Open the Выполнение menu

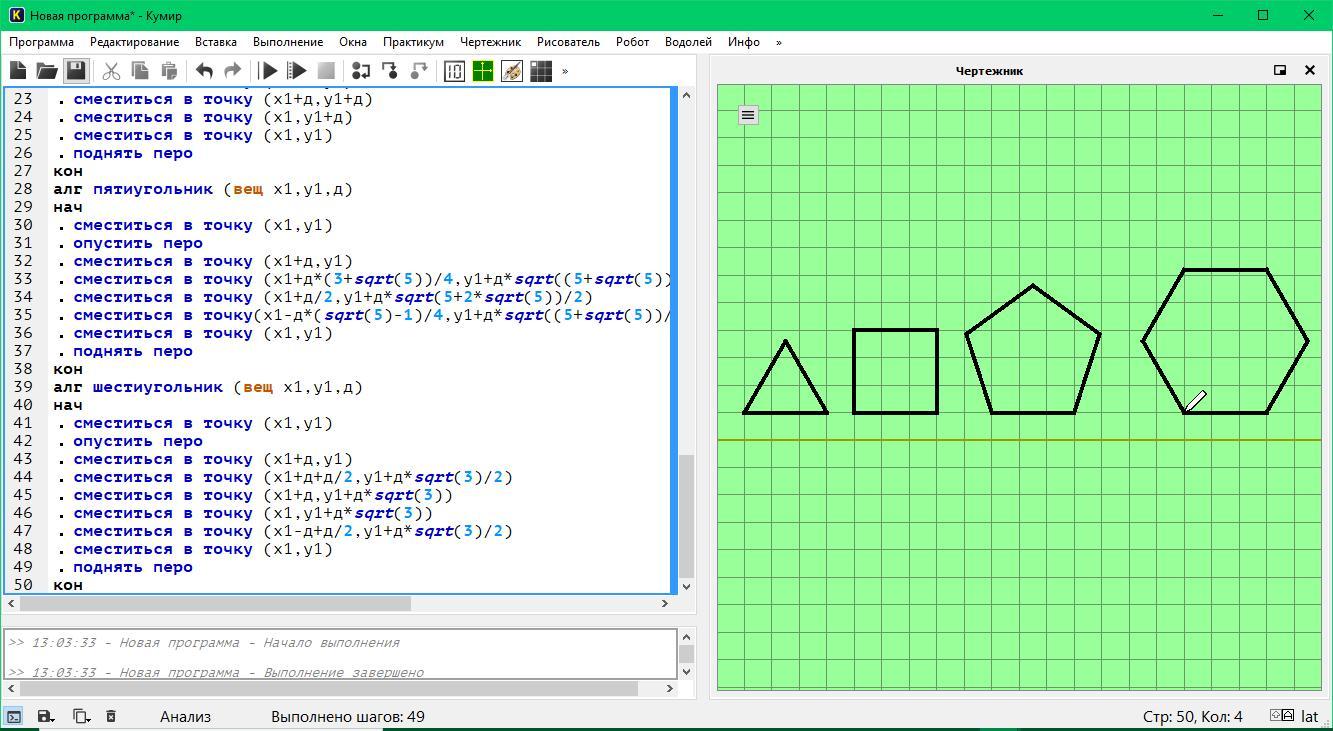click(x=288, y=42)
